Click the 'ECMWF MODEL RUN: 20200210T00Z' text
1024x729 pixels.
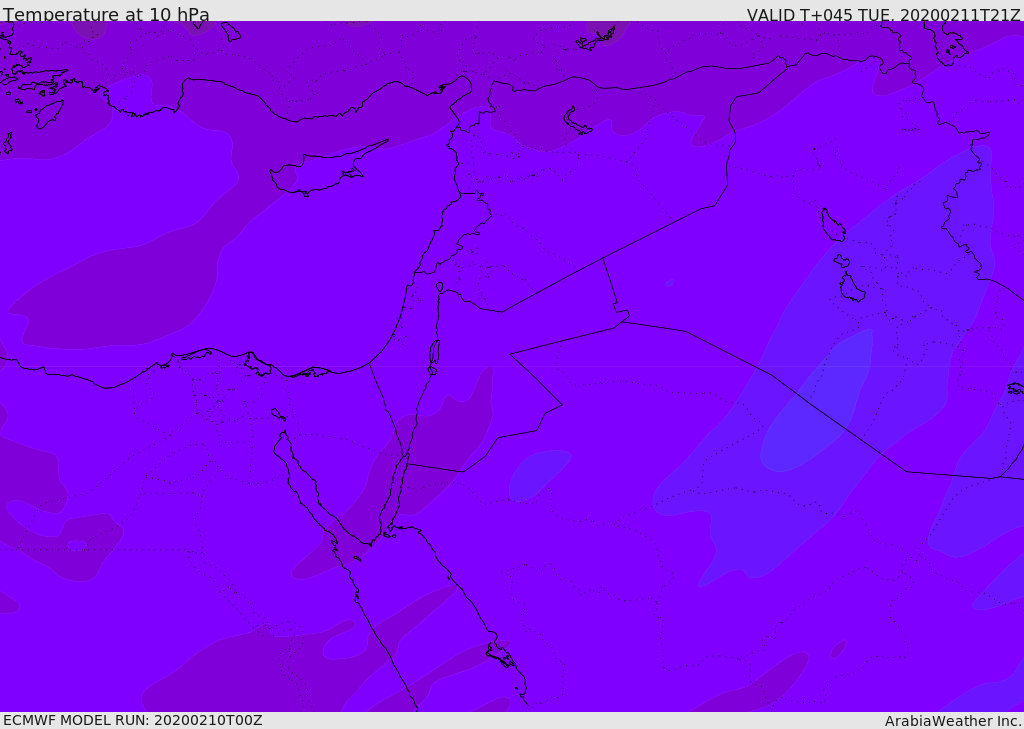point(133,720)
